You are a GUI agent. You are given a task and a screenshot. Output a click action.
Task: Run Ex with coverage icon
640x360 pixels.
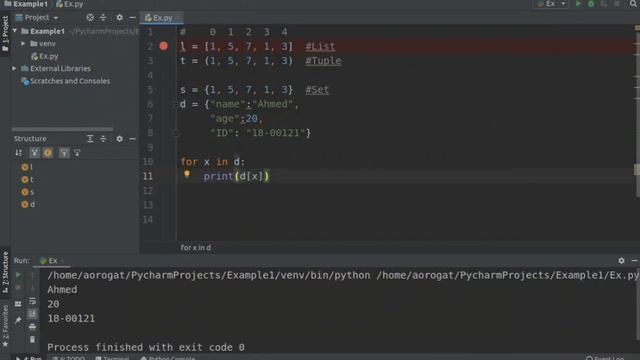coord(604,4)
